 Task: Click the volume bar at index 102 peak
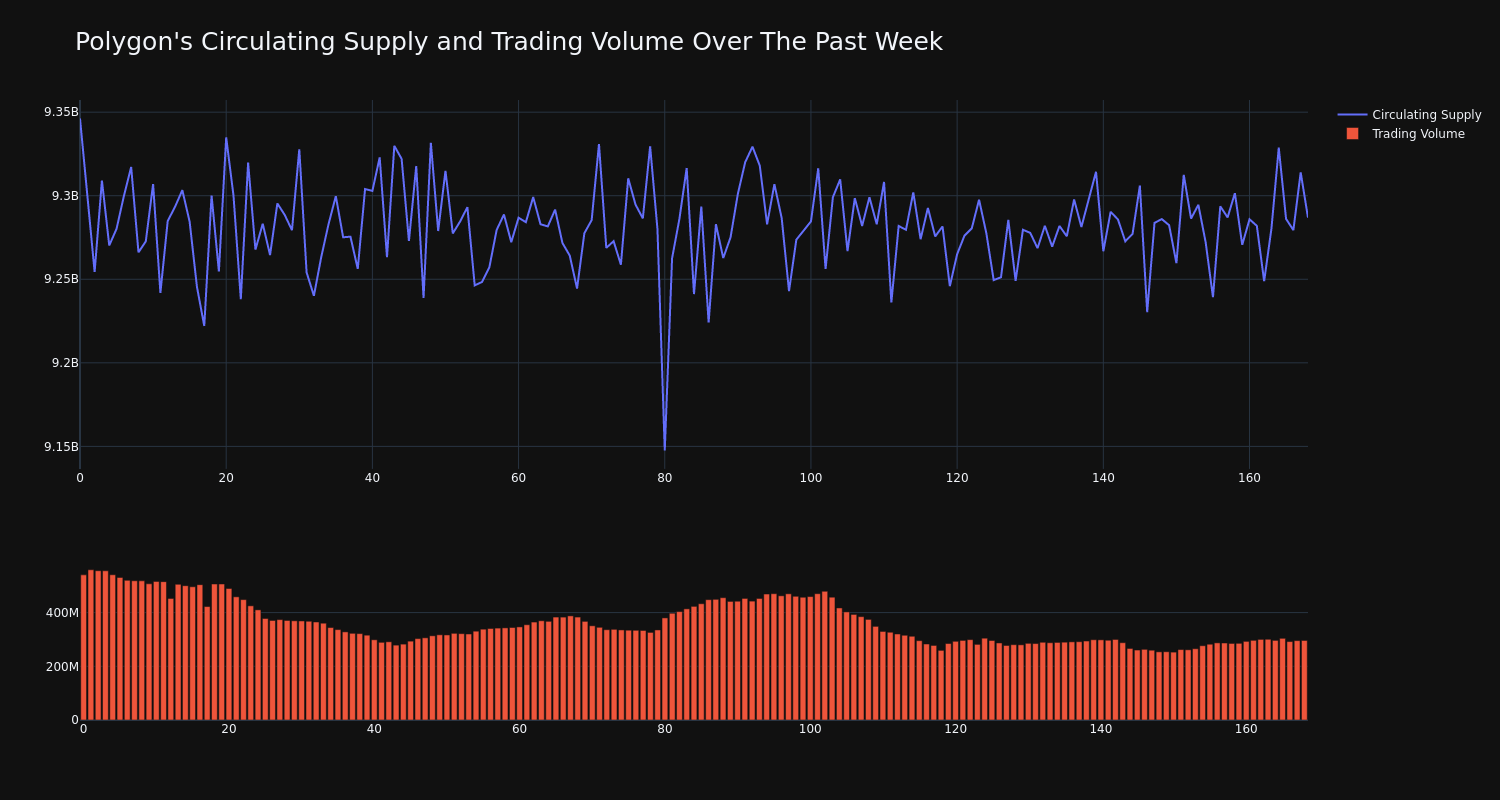point(825,656)
